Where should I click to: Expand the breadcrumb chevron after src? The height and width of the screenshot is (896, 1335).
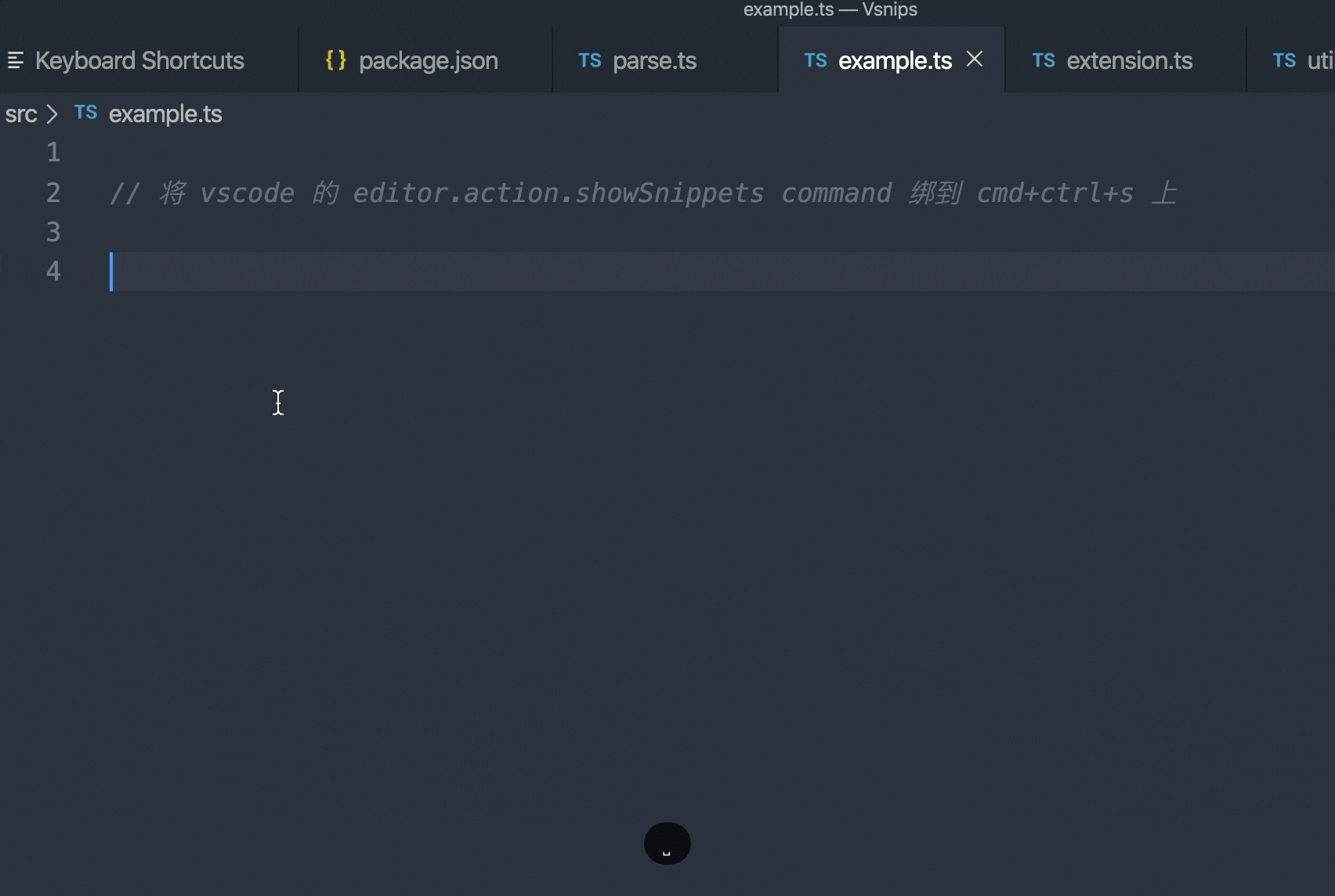point(52,114)
